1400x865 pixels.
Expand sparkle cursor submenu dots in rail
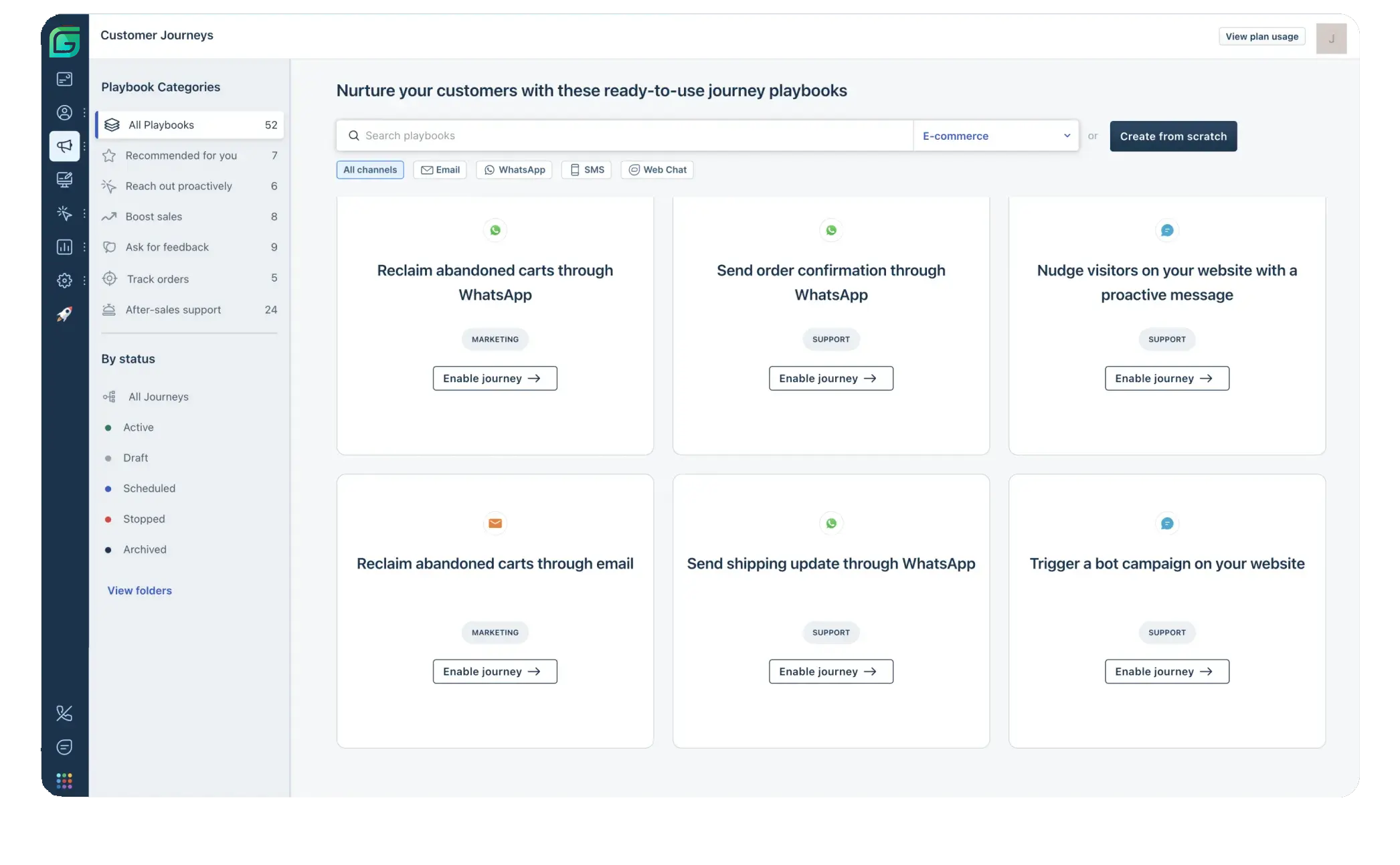point(84,213)
